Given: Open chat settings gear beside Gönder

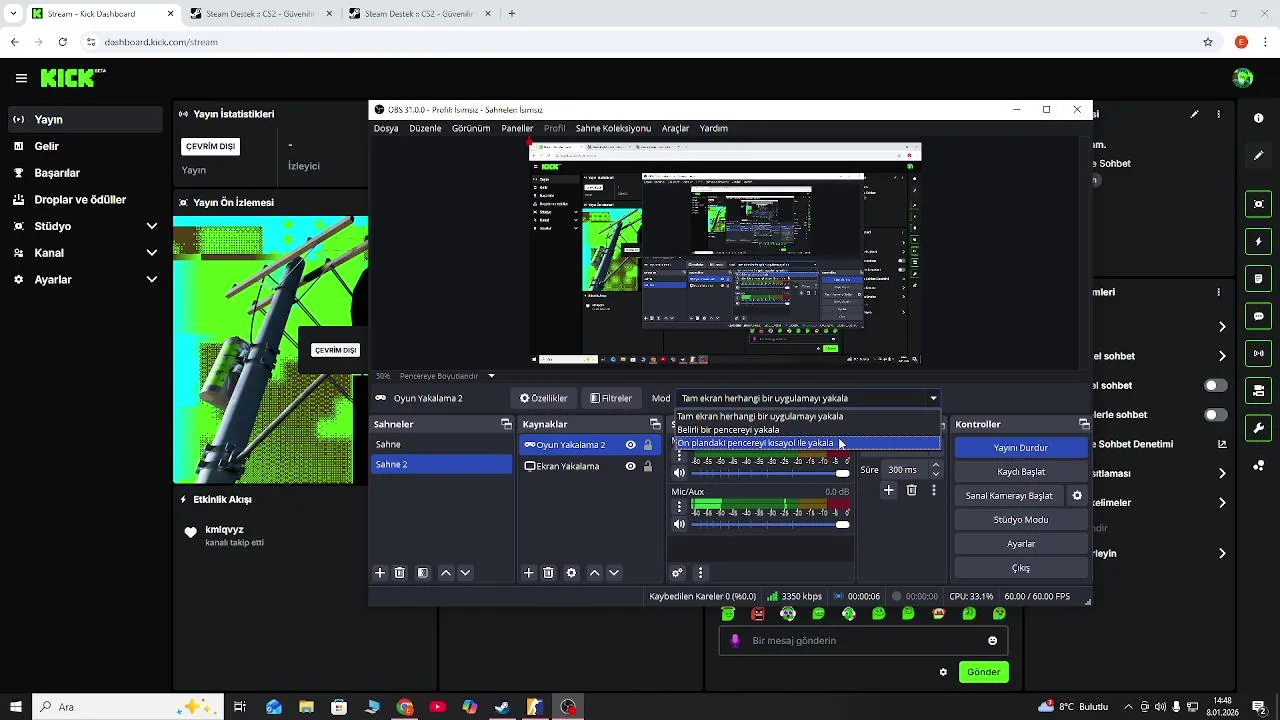Looking at the screenshot, I should tap(943, 672).
